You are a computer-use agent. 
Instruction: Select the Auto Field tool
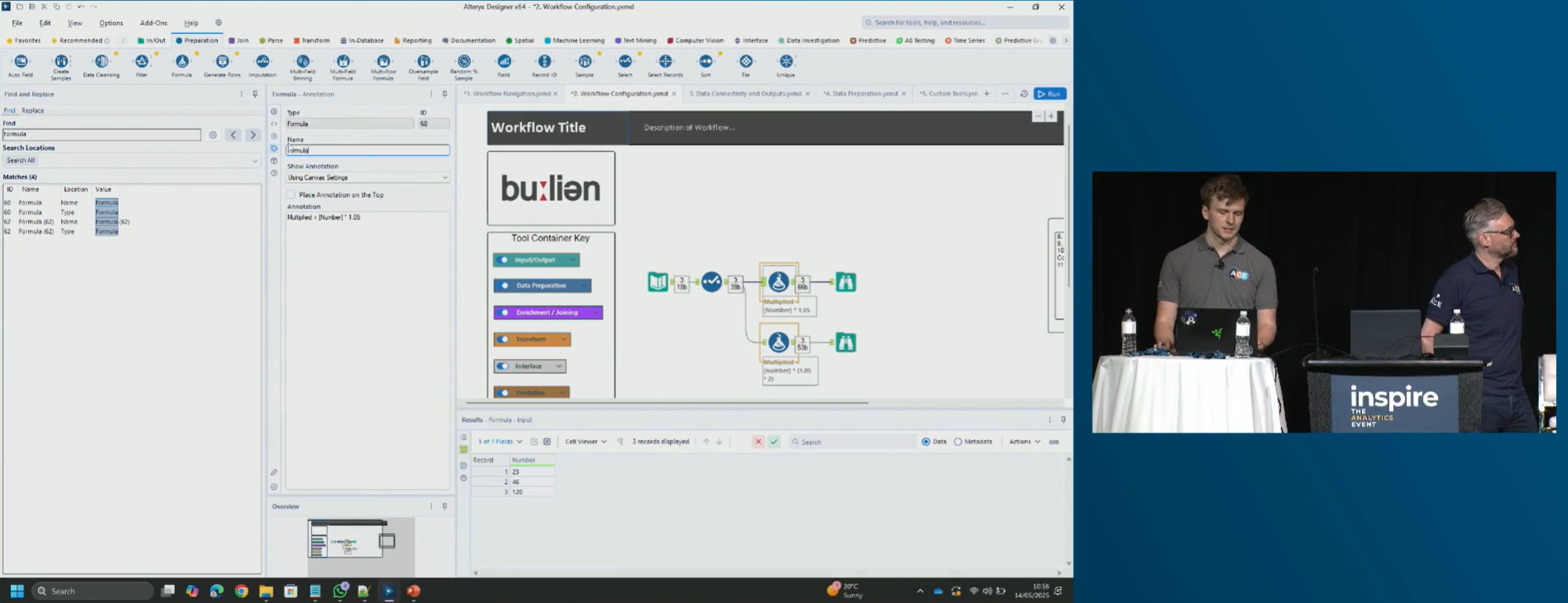(x=20, y=65)
